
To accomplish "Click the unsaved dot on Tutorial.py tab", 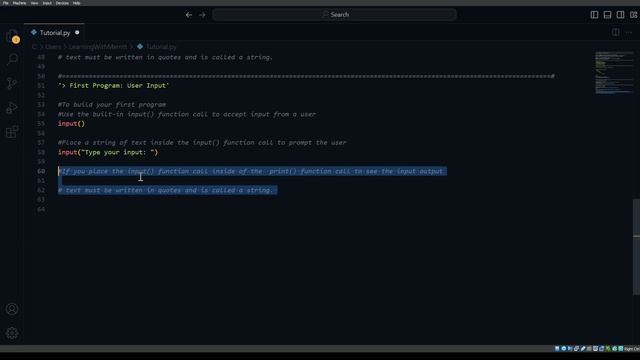I will click(x=77, y=32).
